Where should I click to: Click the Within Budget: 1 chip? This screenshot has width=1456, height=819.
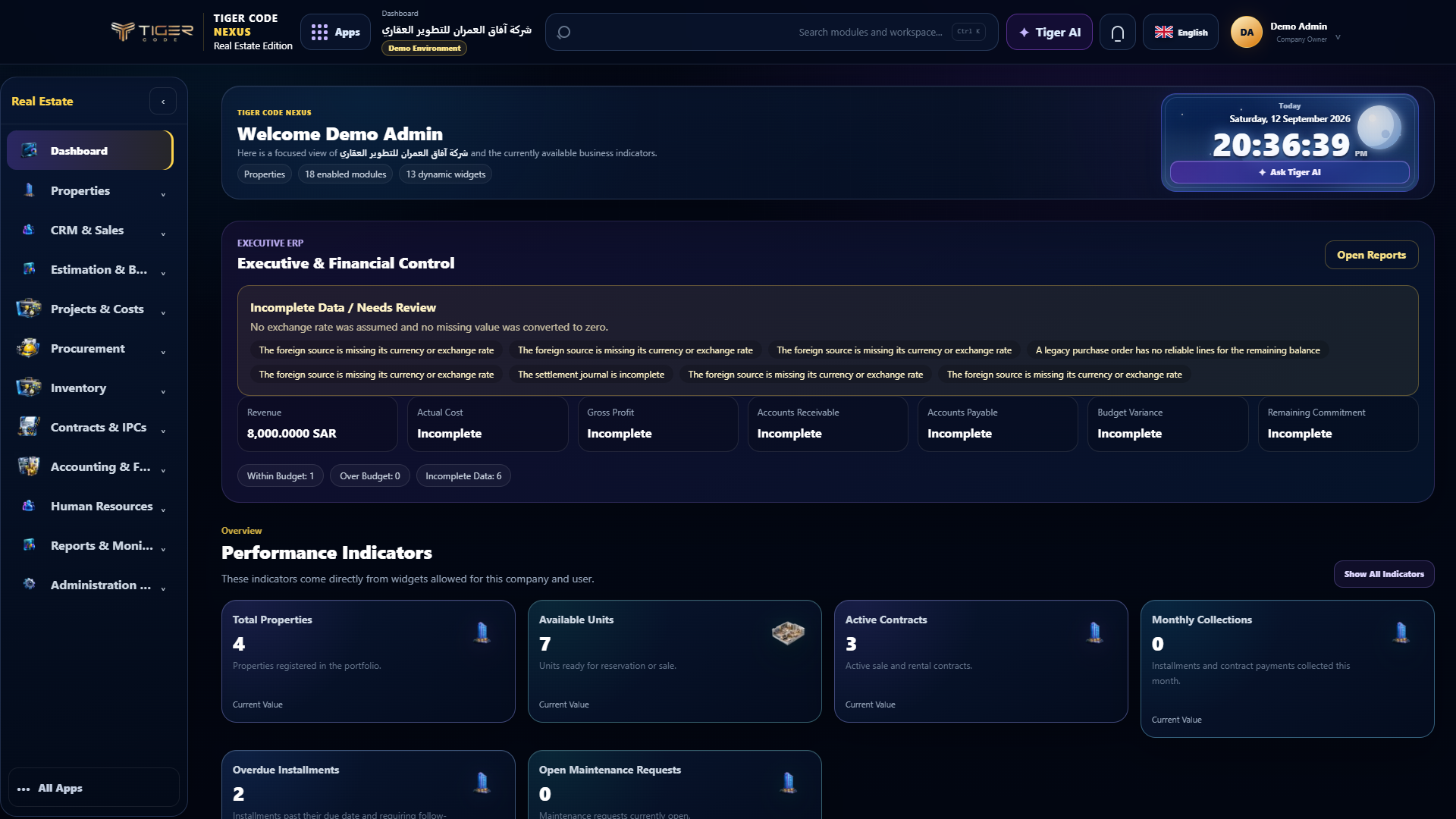281,476
